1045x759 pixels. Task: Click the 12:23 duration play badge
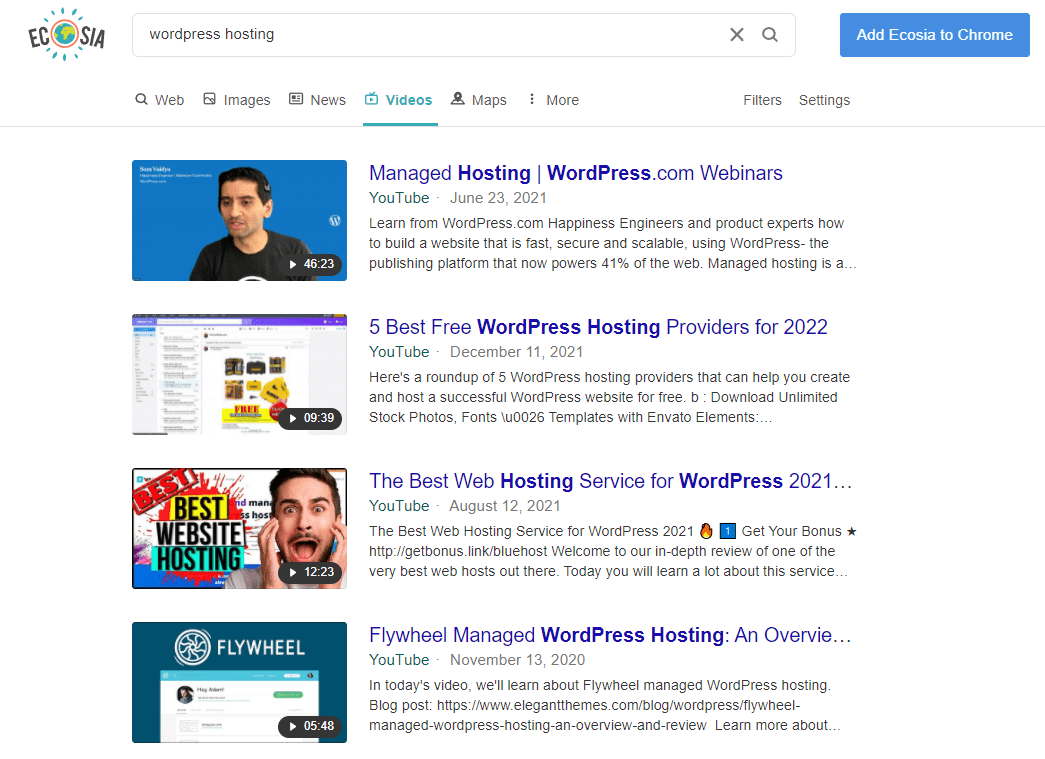(x=310, y=573)
